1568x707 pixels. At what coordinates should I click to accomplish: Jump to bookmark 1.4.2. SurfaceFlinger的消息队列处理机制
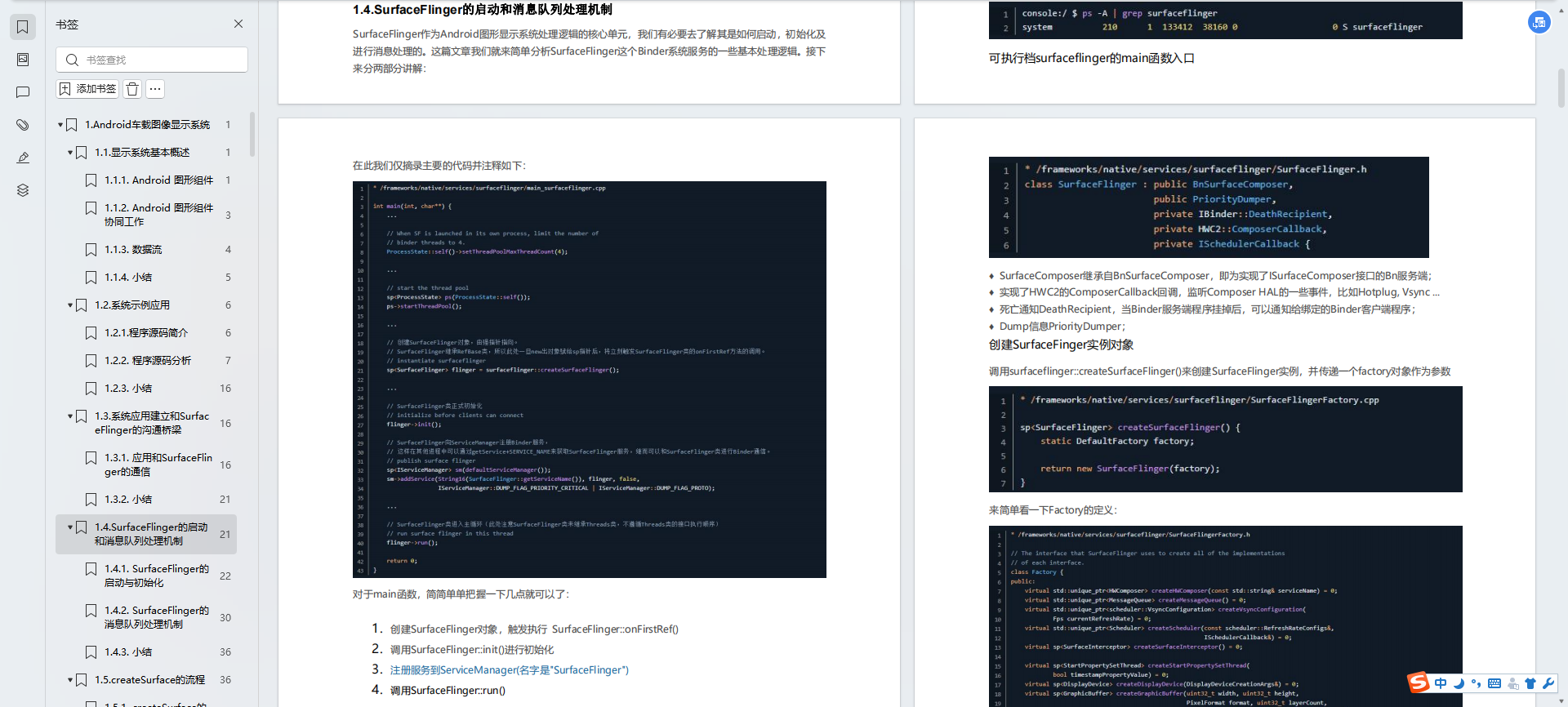[x=157, y=617]
